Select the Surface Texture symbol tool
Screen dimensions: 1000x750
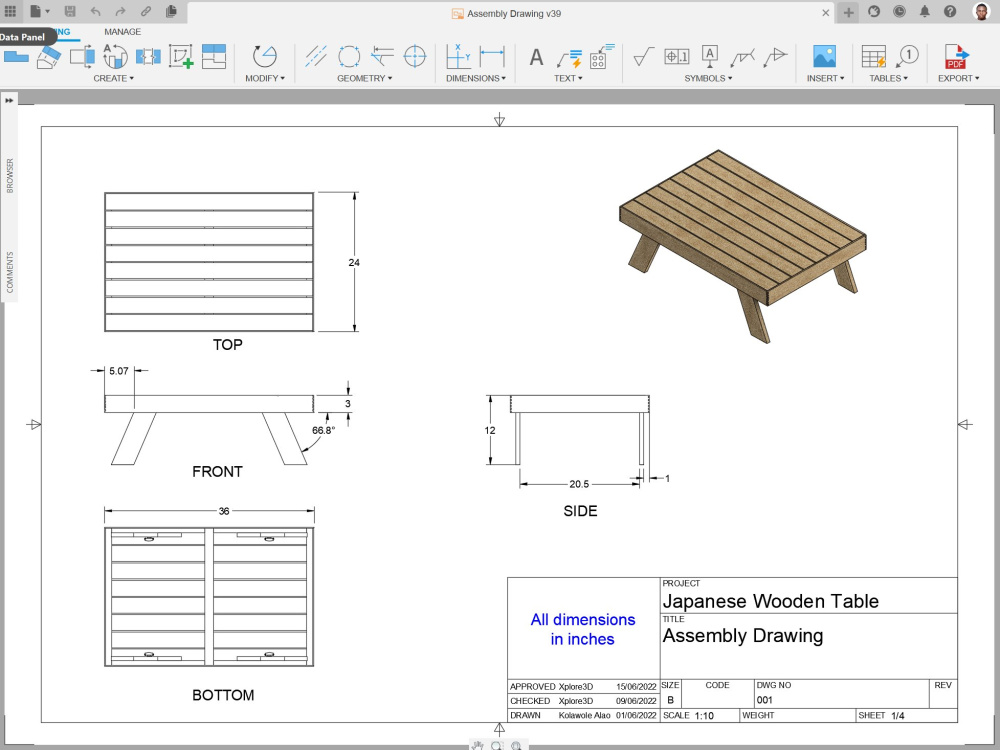(643, 57)
